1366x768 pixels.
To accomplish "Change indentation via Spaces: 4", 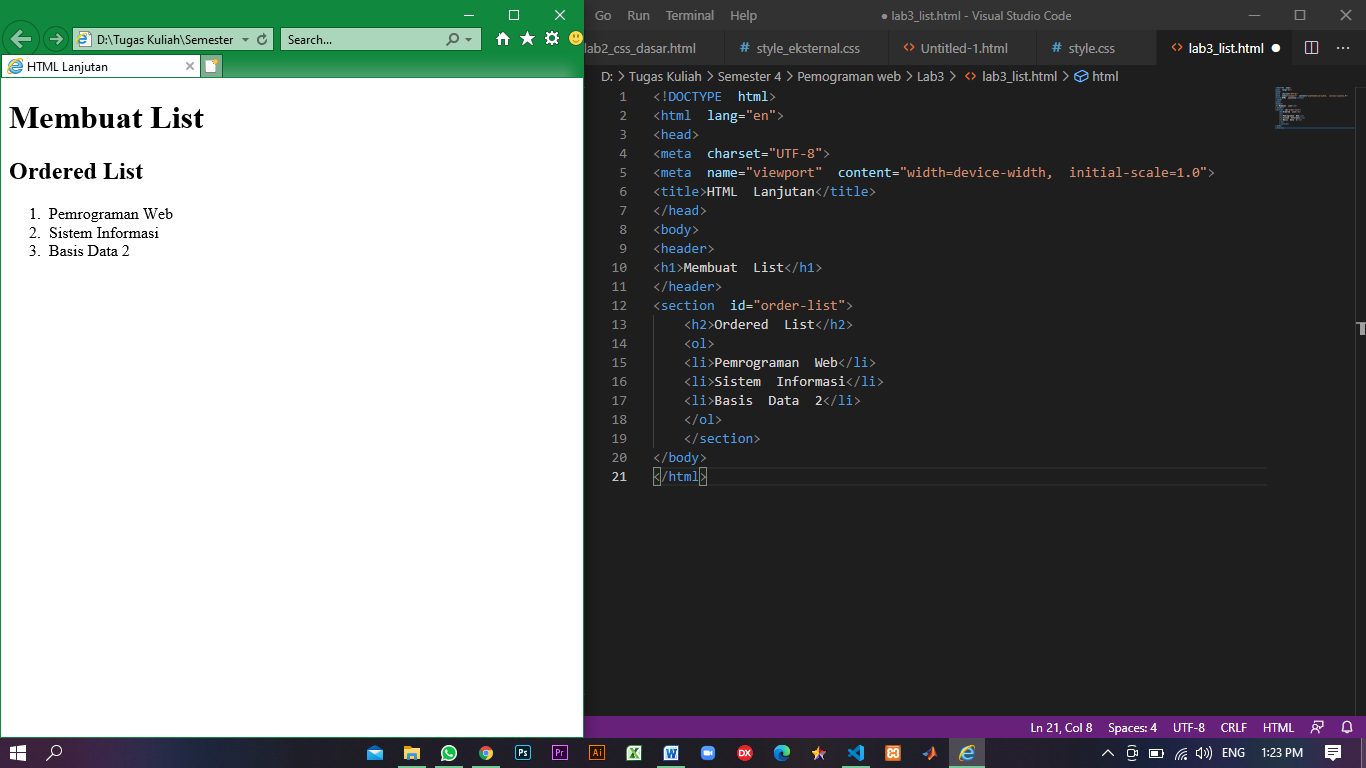I will (x=1132, y=727).
